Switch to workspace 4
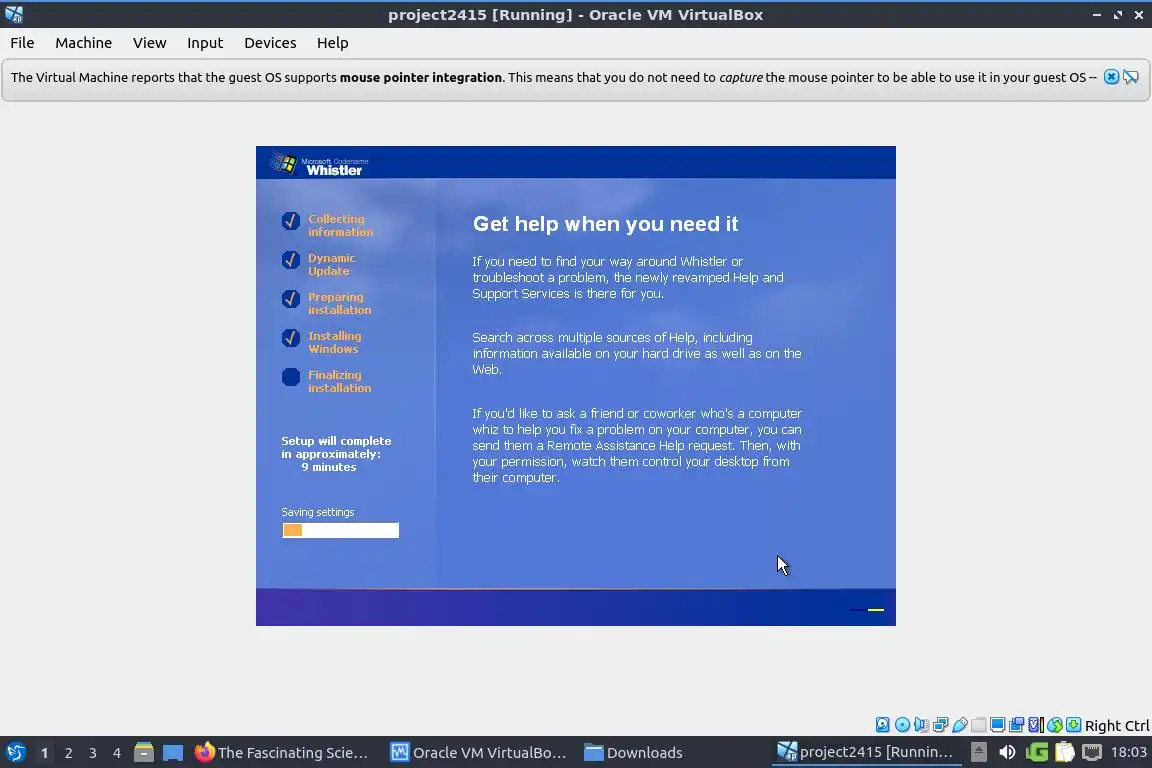Screen dimensions: 1152x768 [x=116, y=753]
